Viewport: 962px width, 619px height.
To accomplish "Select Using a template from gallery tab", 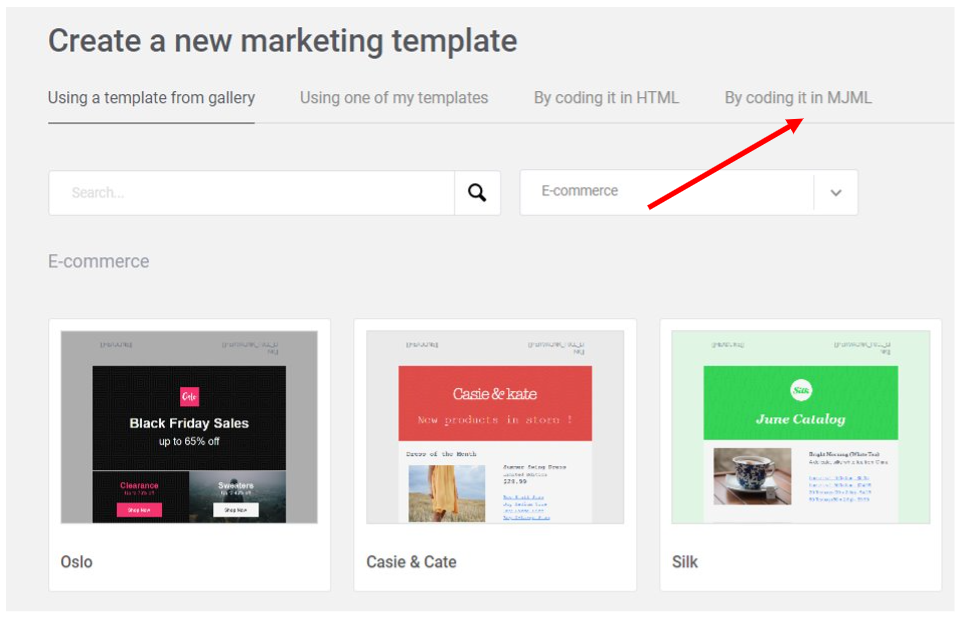I will click(152, 98).
